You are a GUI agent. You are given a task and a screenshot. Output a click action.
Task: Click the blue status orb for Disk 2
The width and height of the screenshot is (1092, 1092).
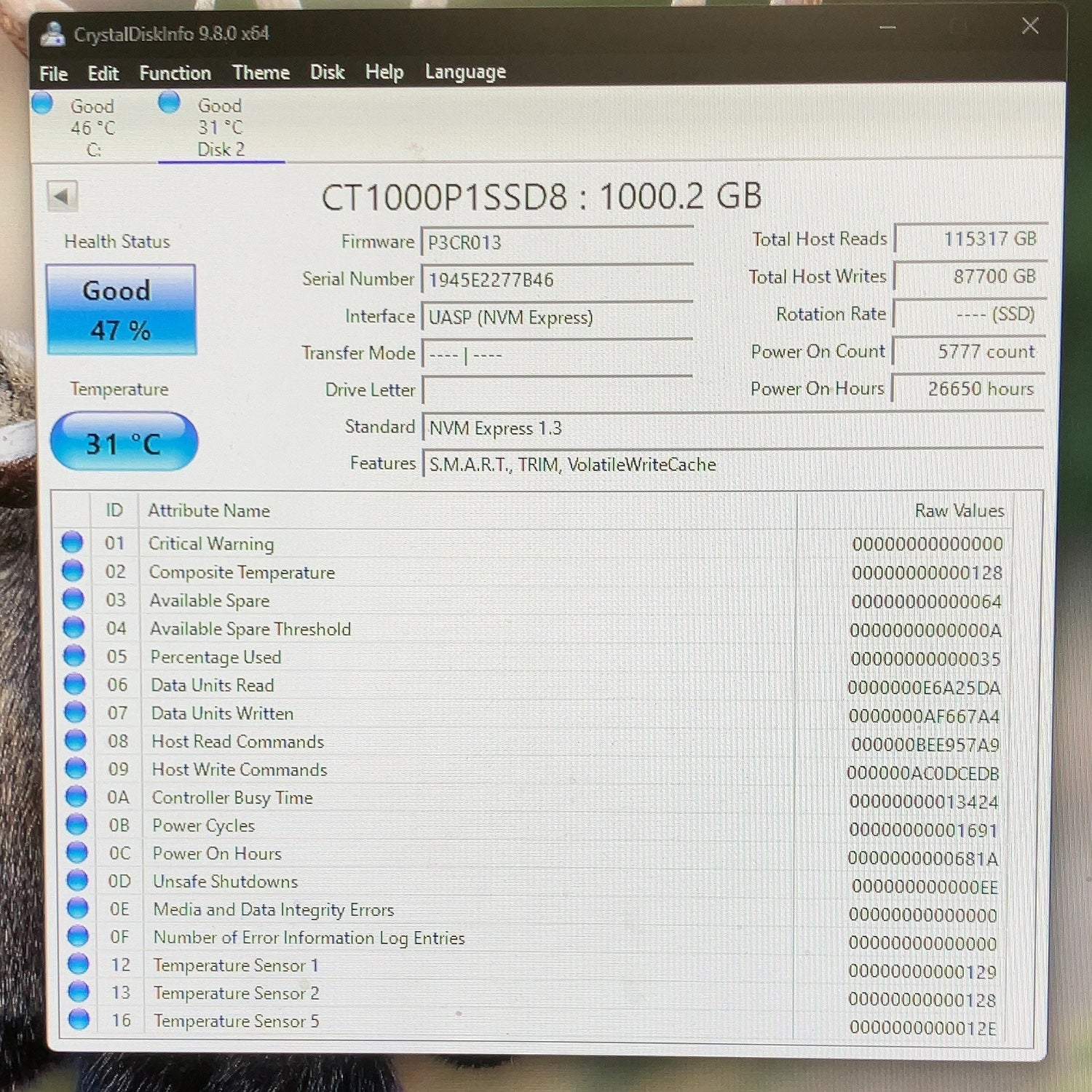click(x=169, y=102)
